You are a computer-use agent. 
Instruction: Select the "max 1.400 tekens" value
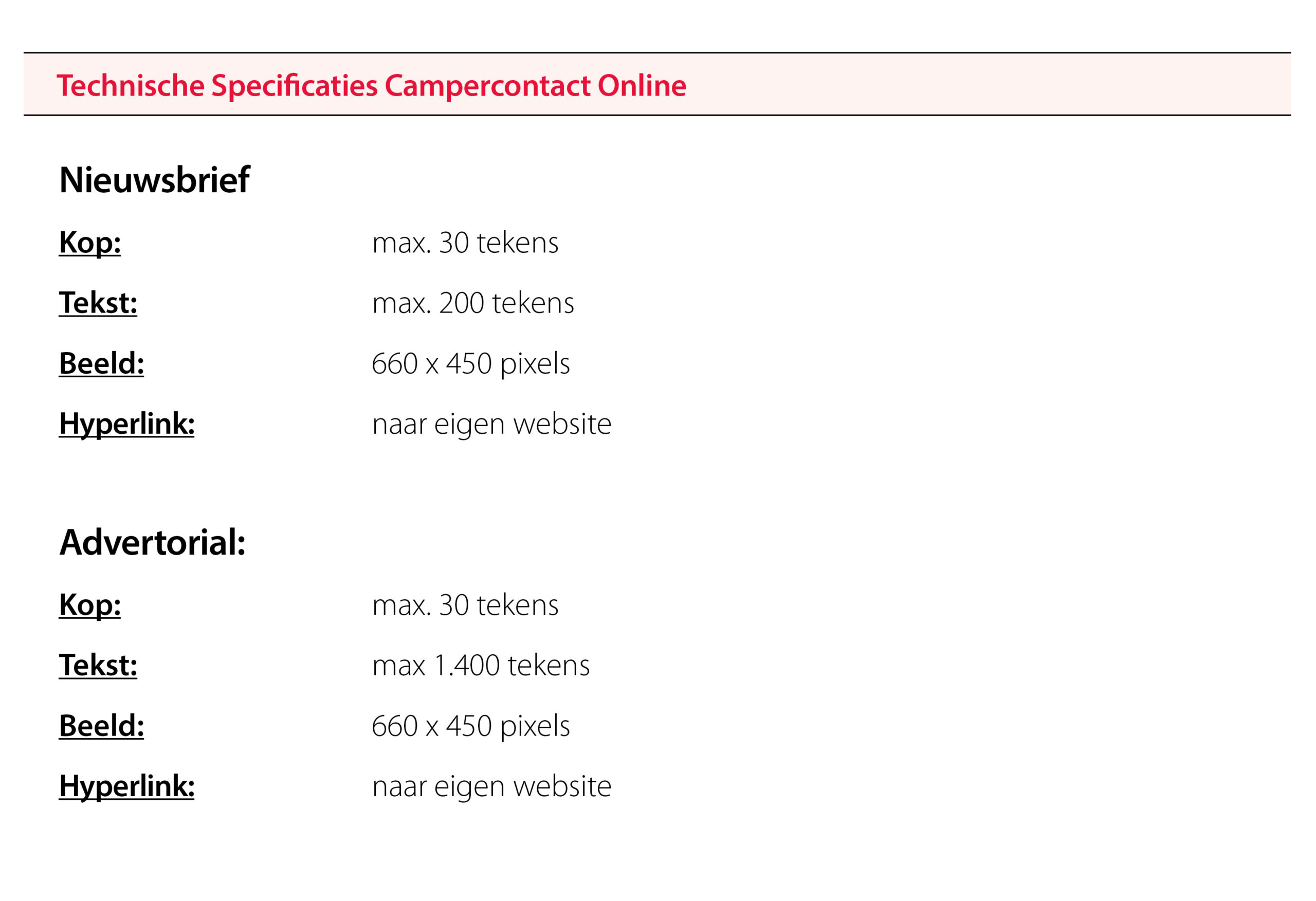tap(481, 666)
